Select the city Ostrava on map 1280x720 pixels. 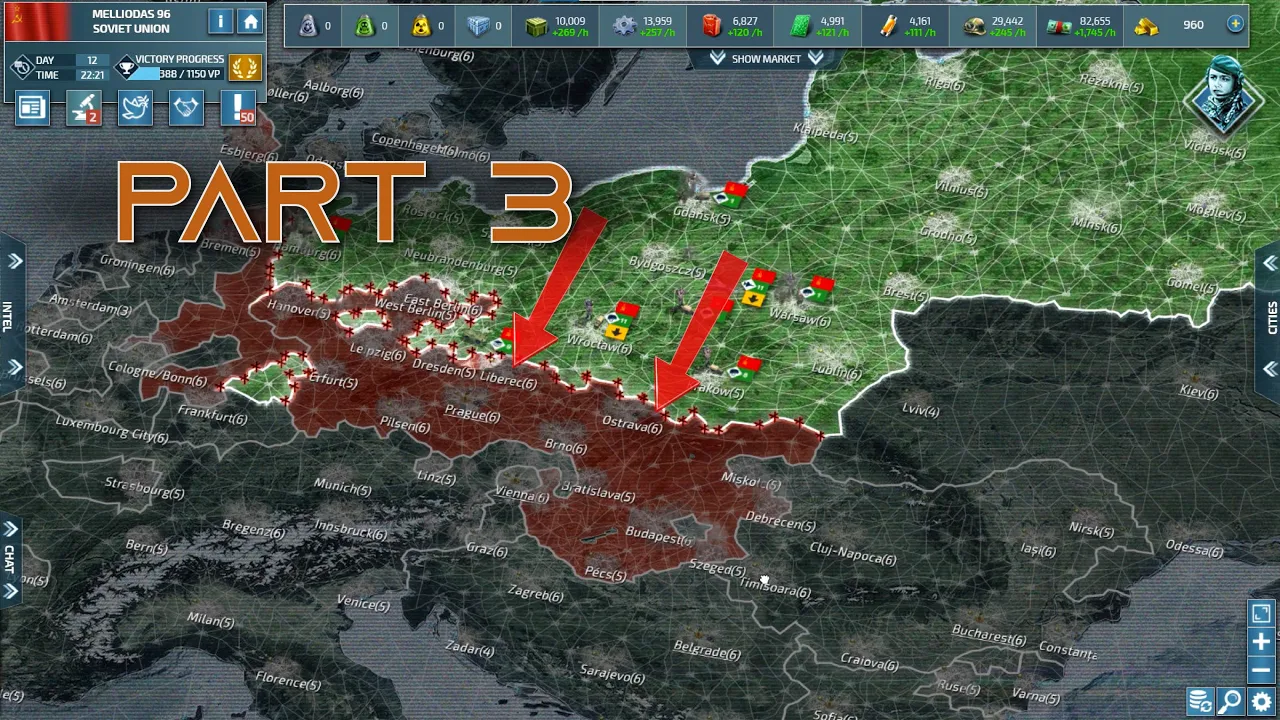[x=631, y=425]
